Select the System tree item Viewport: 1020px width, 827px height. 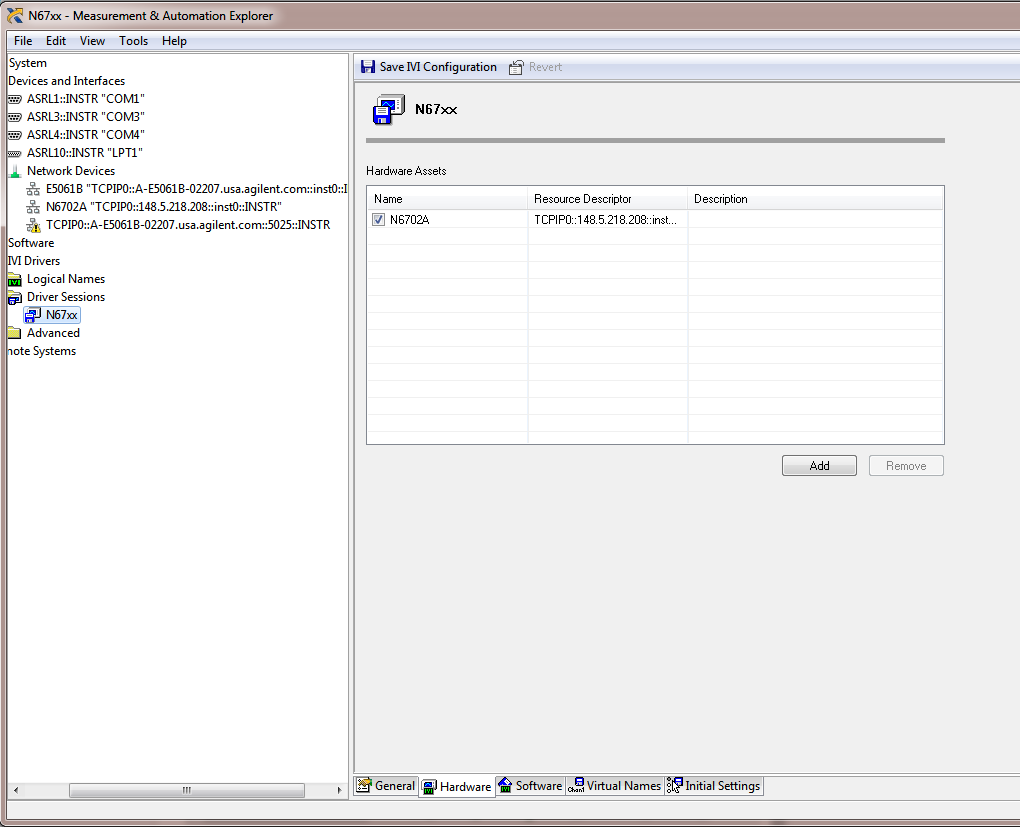pos(27,63)
